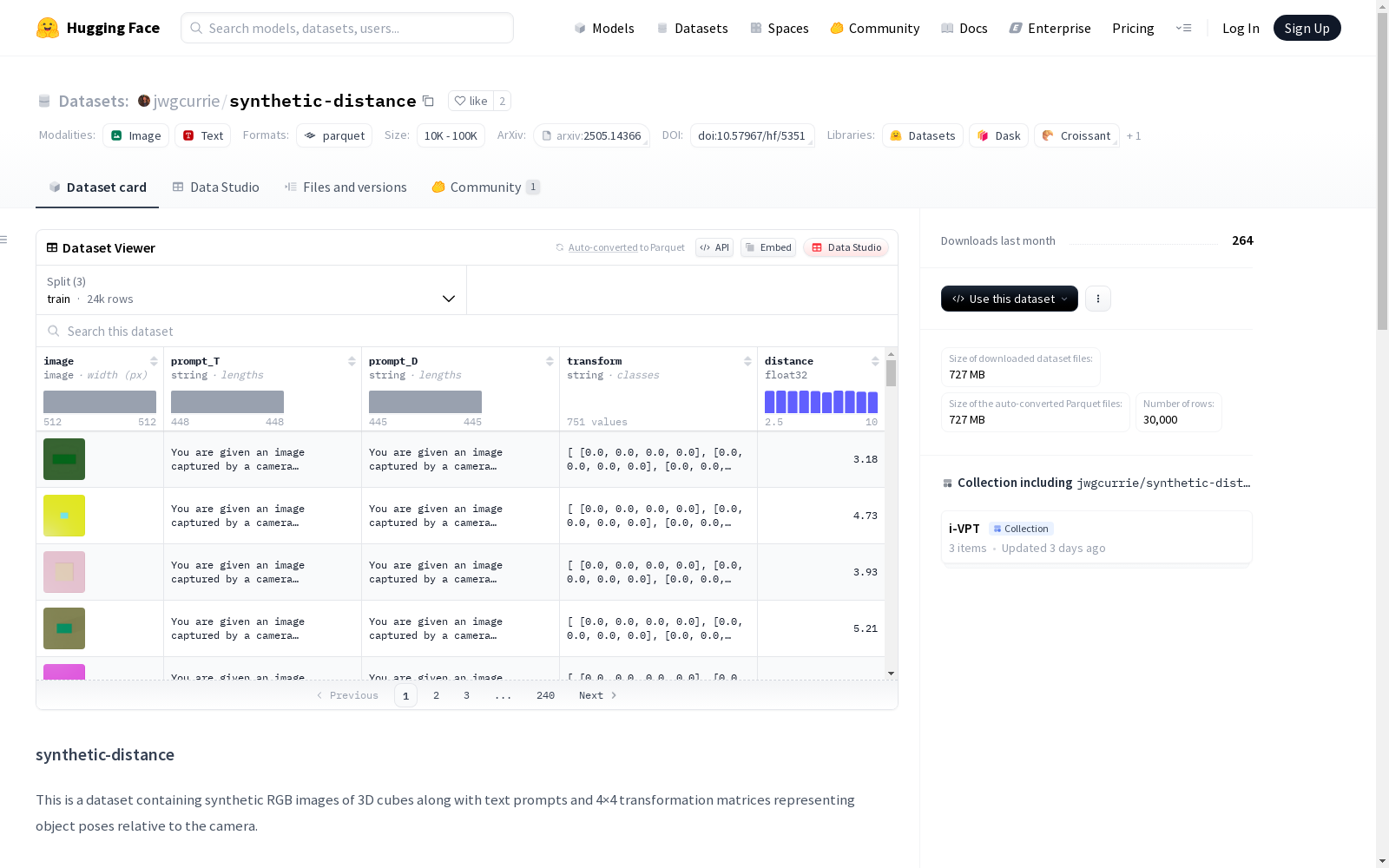Open the Text modality tag
Image resolution: width=1389 pixels, height=868 pixels.
[x=203, y=135]
